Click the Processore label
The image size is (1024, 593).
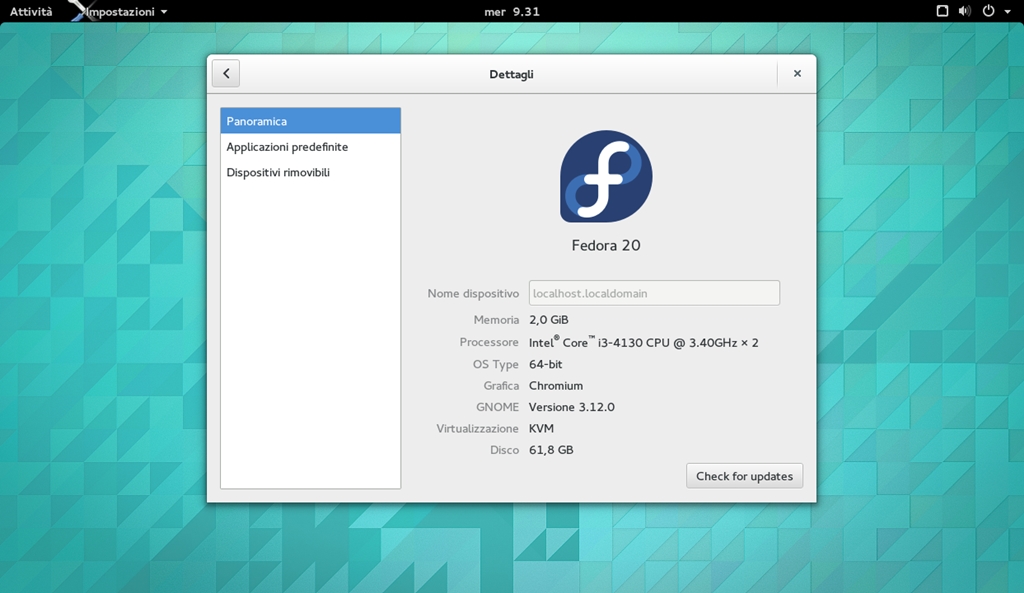point(489,342)
